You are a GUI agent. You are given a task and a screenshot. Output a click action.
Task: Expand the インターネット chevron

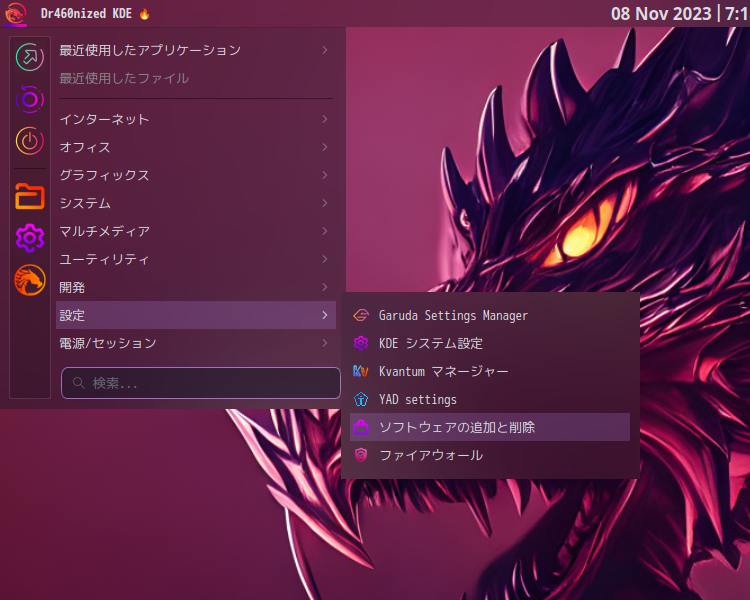point(325,119)
